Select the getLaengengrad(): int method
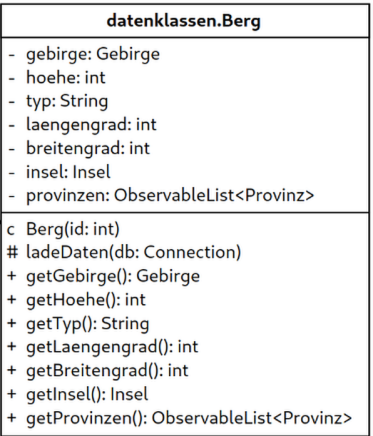This screenshot has height=436, width=373. 112,347
